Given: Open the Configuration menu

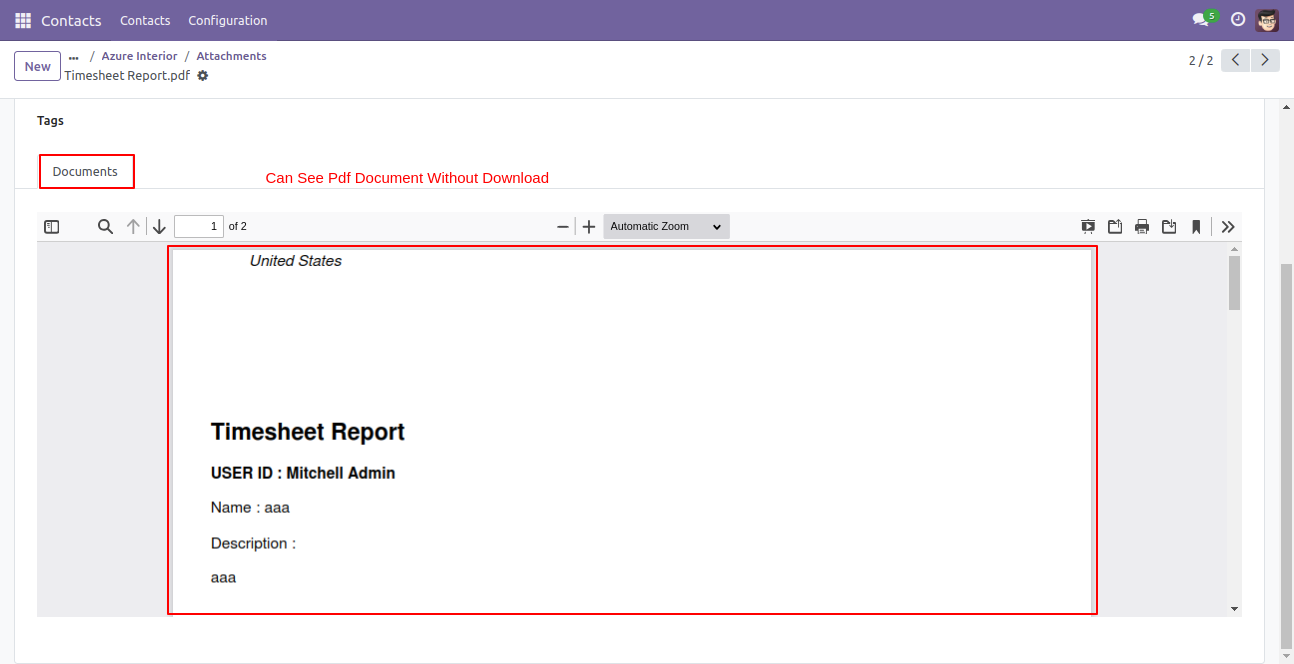Looking at the screenshot, I should [228, 20].
